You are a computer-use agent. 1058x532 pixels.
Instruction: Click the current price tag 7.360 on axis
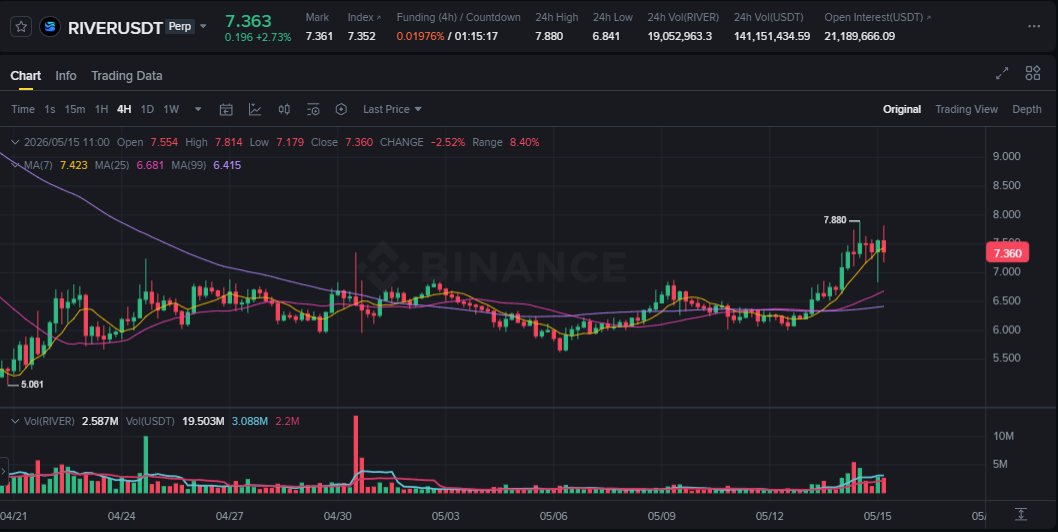click(x=1007, y=253)
